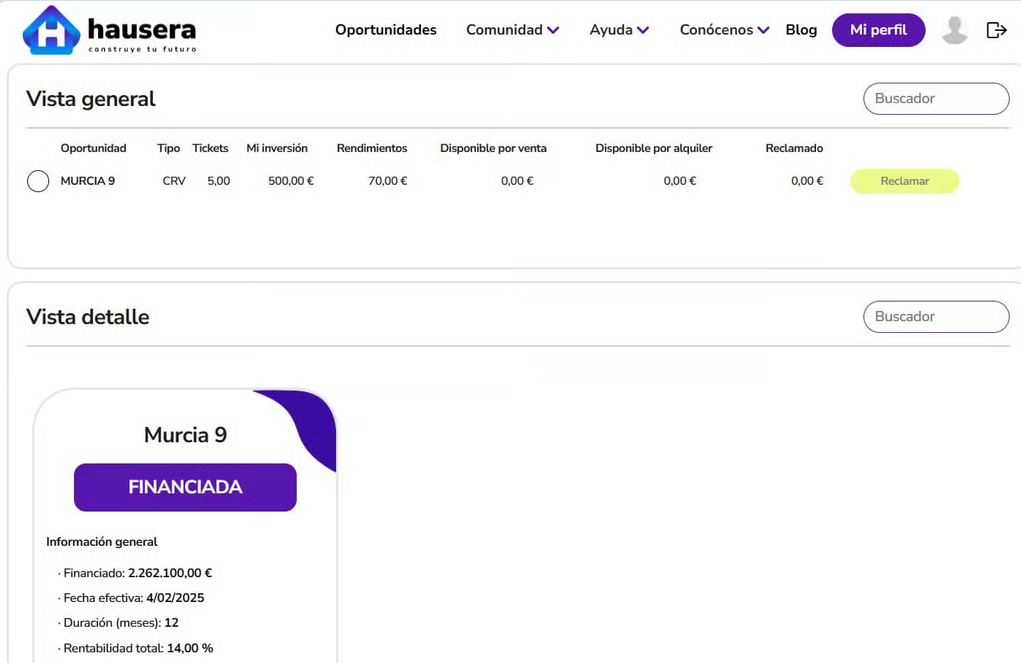Image resolution: width=1021 pixels, height=663 pixels.
Task: Sort by Rendimientos column header
Action: coord(372,148)
